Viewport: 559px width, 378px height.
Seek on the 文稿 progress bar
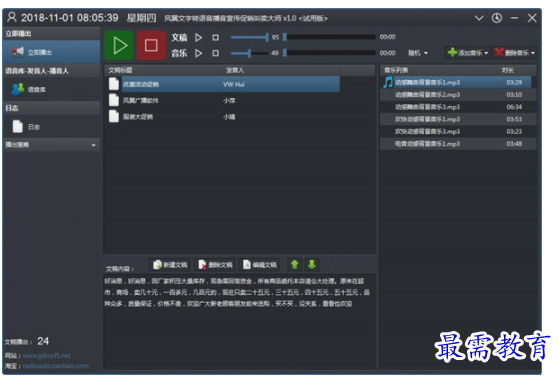pos(329,37)
